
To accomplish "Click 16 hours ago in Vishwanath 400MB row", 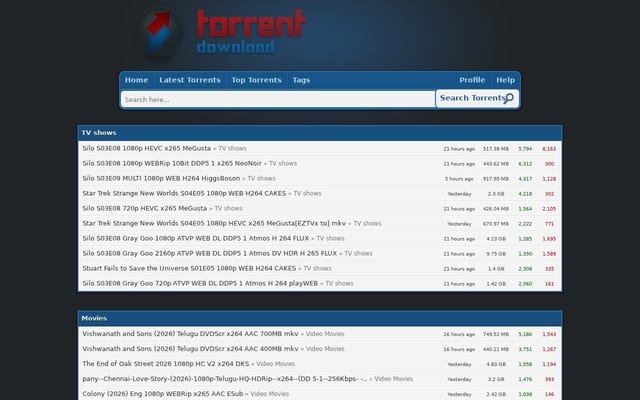I will (x=459, y=349).
